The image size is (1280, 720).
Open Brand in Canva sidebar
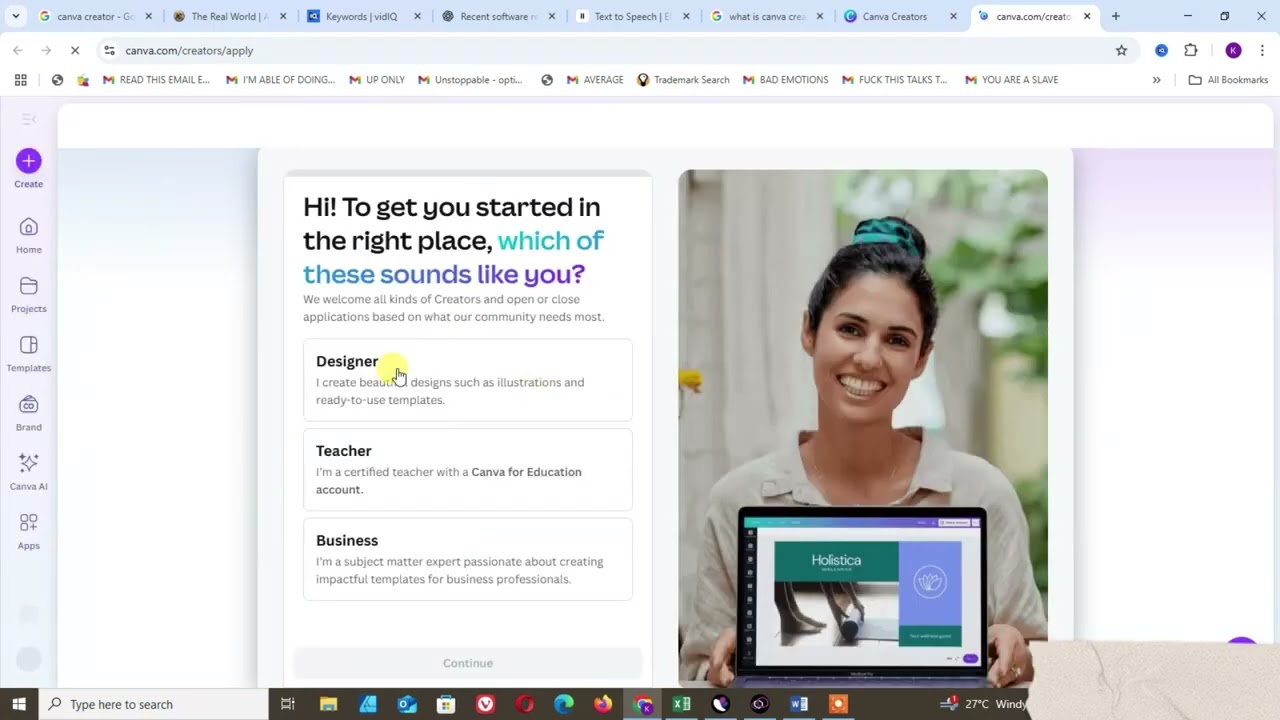pos(28,413)
